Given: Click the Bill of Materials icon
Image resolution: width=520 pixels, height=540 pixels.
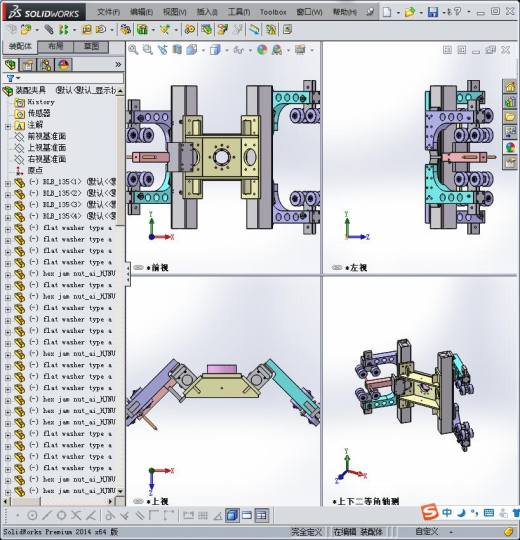Looking at the screenshot, I should tap(206, 30).
